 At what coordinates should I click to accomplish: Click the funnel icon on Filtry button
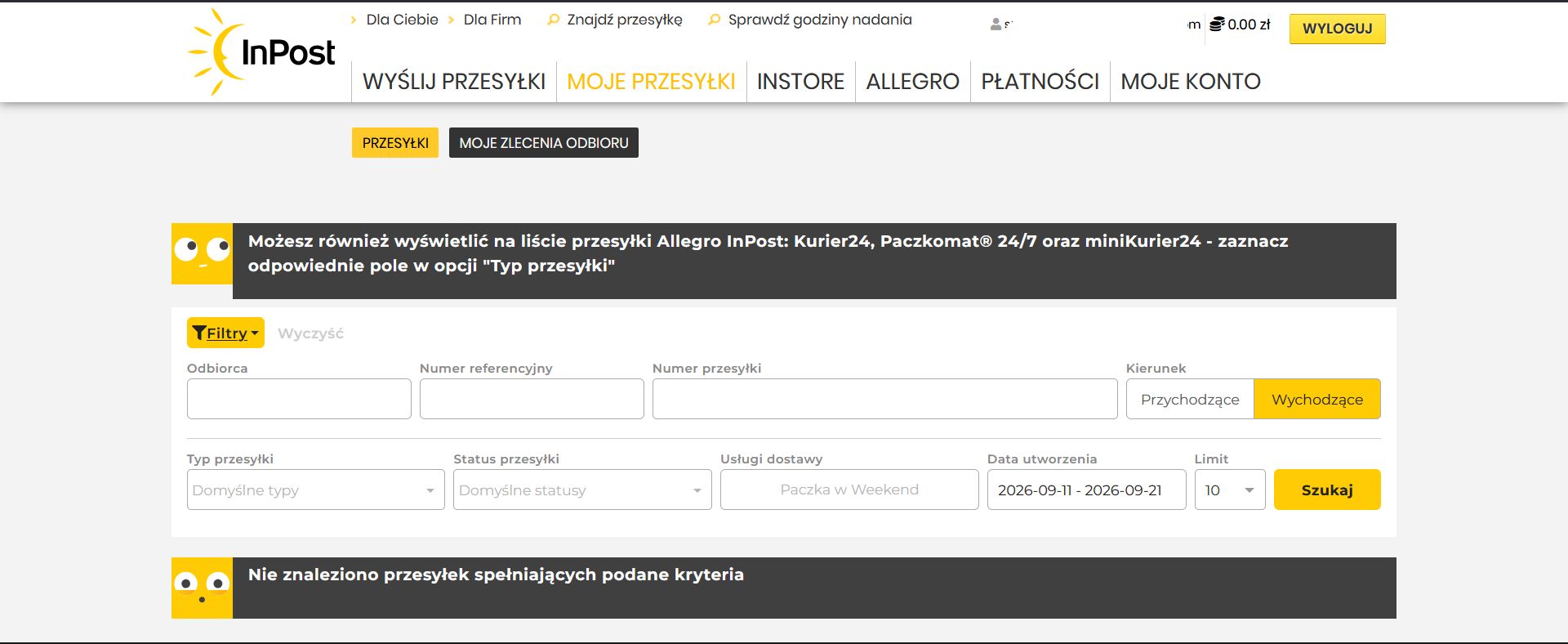tap(198, 333)
